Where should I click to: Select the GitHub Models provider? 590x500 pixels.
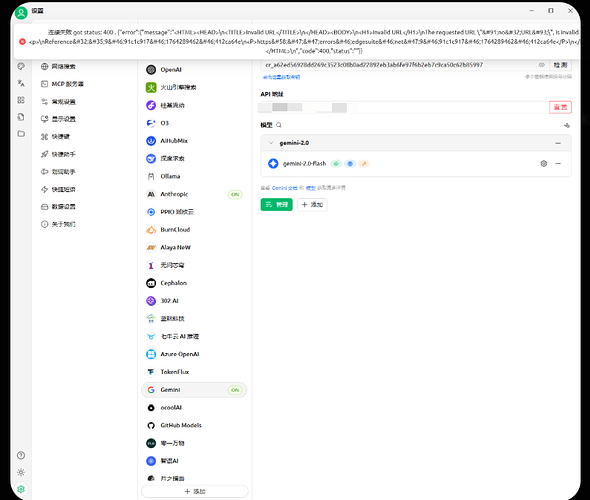[x=194, y=425]
